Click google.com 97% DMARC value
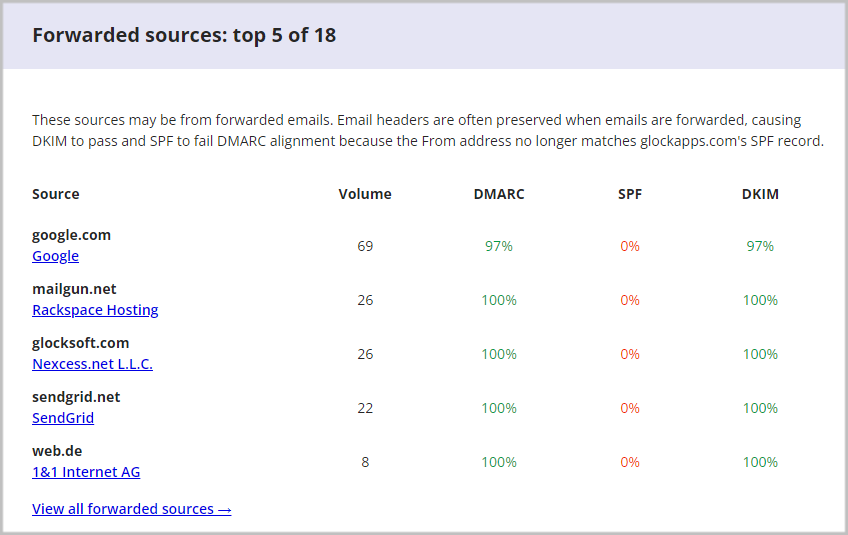 (x=499, y=246)
